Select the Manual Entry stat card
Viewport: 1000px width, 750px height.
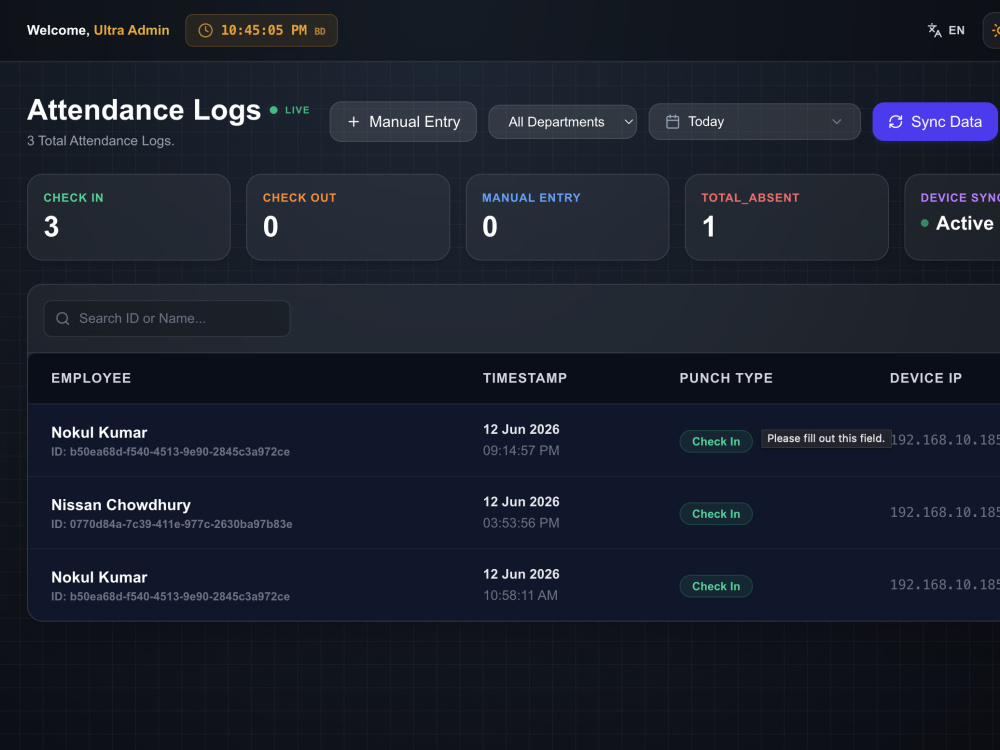[x=568, y=217]
